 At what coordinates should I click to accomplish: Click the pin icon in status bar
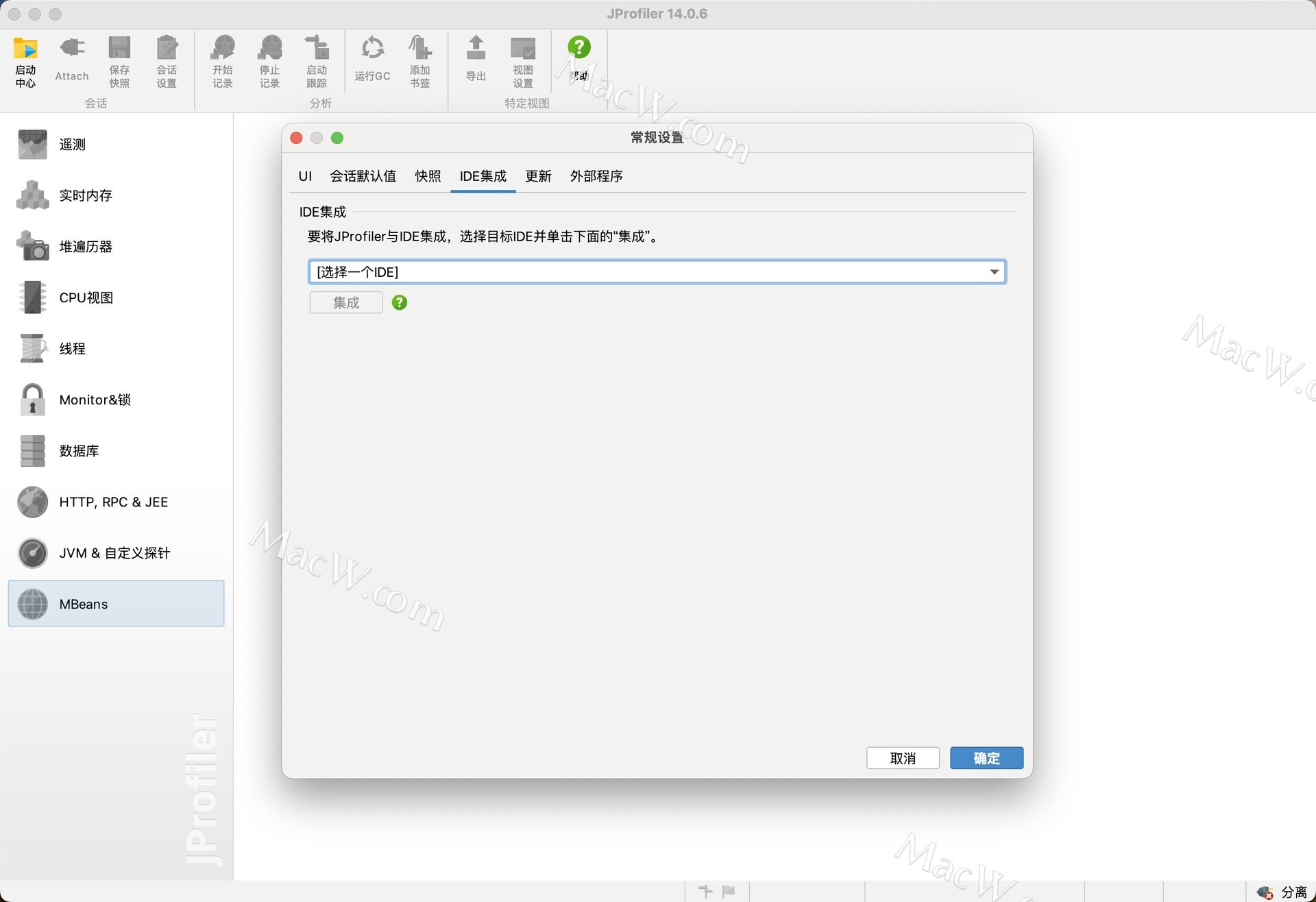[x=705, y=891]
